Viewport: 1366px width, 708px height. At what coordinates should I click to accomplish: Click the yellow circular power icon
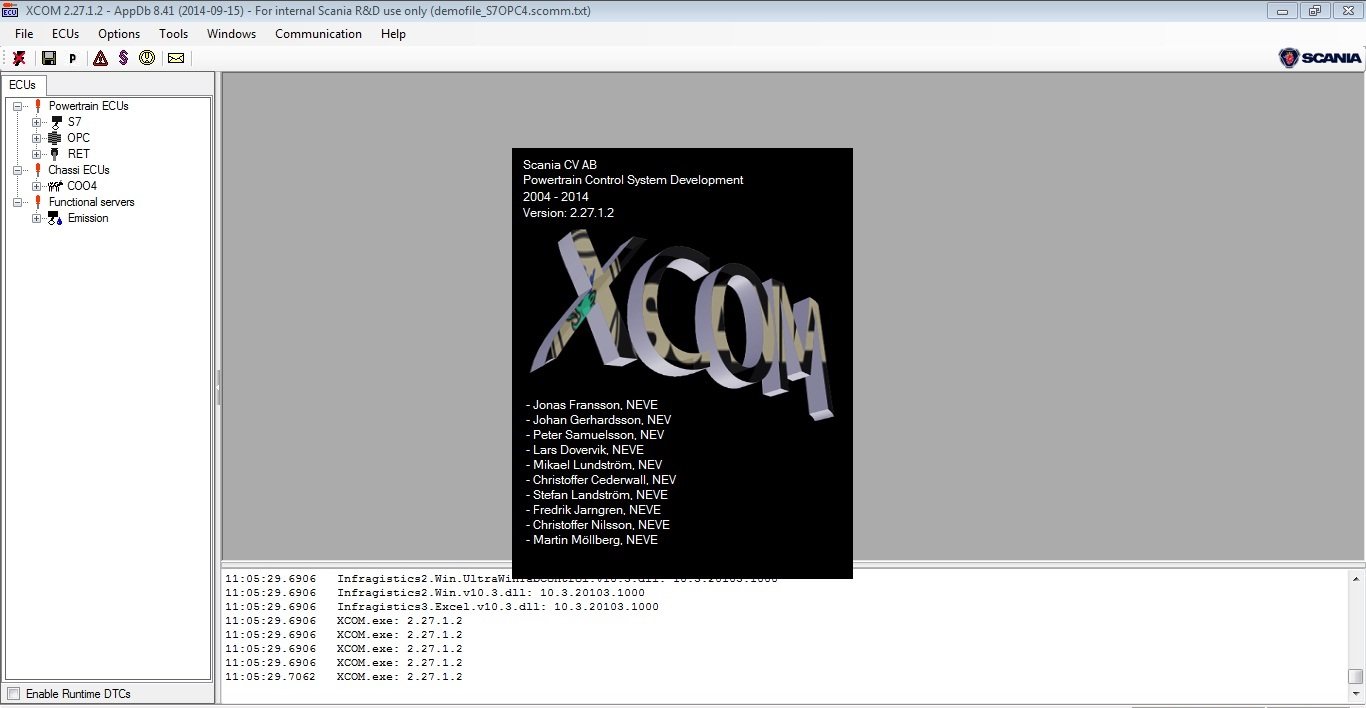(147, 58)
